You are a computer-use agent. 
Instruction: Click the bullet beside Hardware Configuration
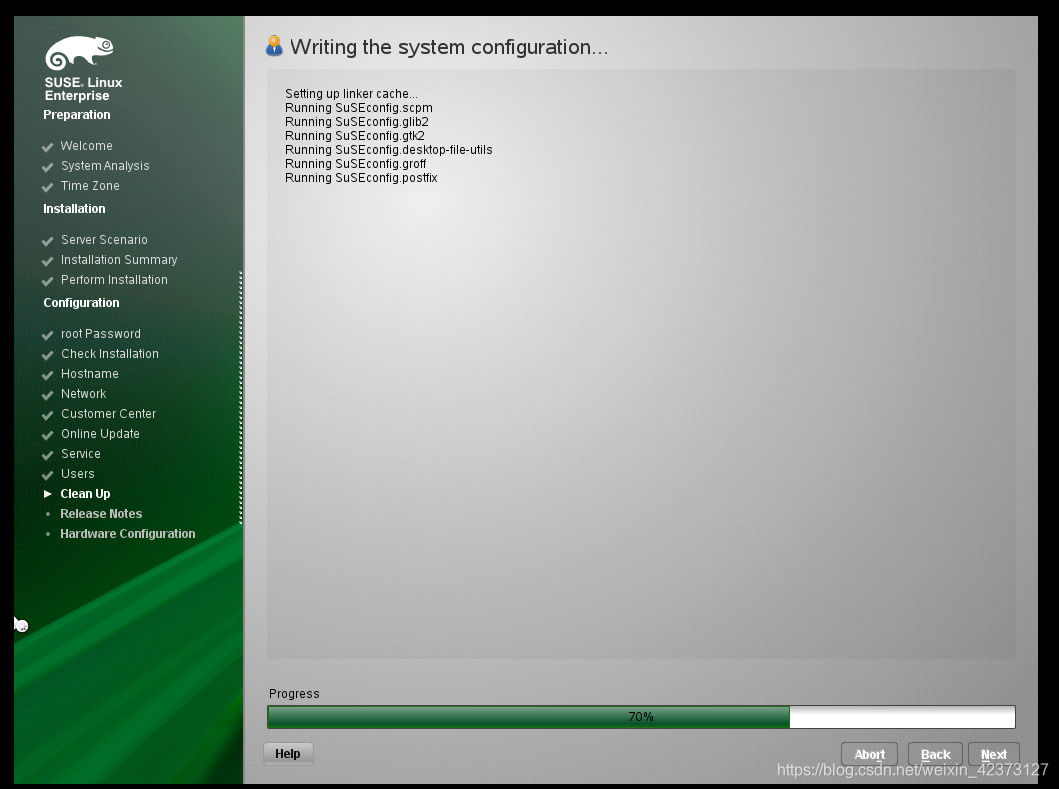[x=48, y=534]
